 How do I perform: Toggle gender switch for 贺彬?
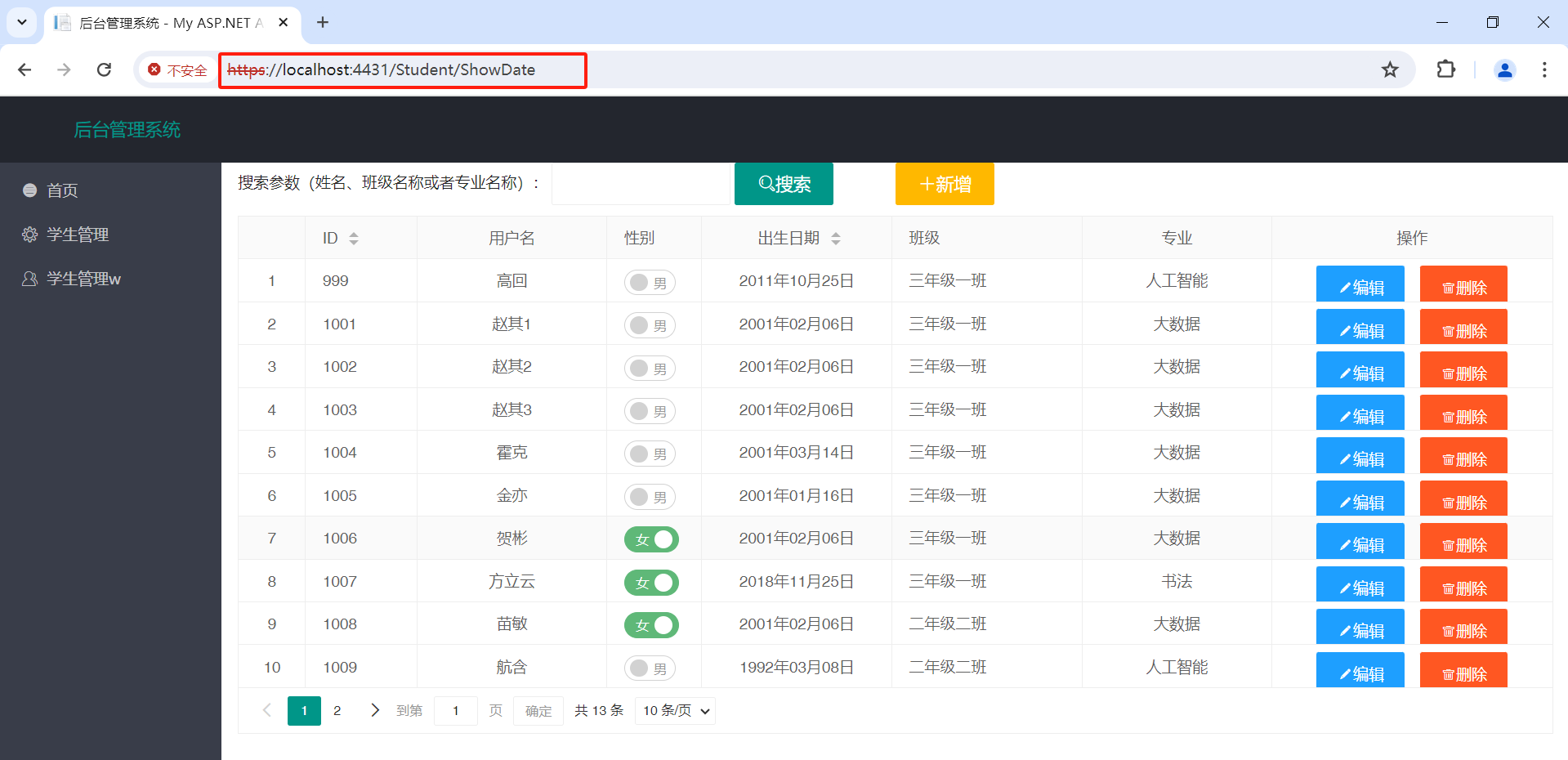651,539
